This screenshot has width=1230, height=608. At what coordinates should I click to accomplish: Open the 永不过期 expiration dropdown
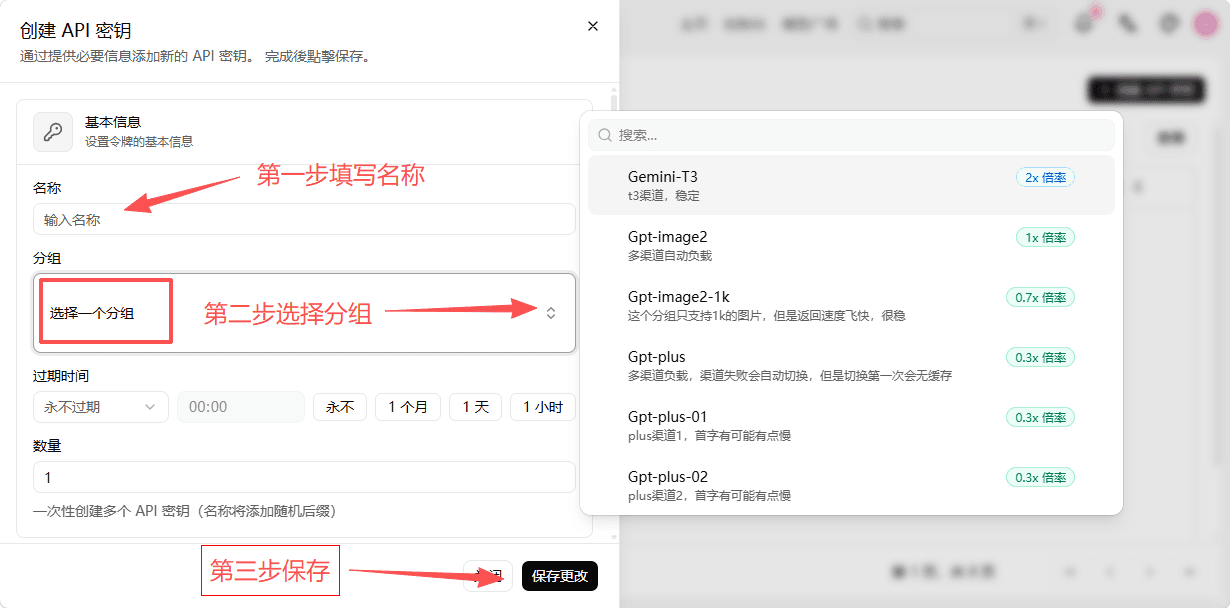tap(101, 407)
